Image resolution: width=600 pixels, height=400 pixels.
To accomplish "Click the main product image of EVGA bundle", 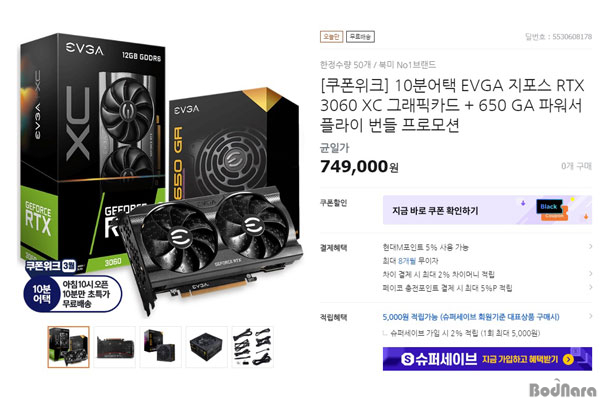I will 161,174.
